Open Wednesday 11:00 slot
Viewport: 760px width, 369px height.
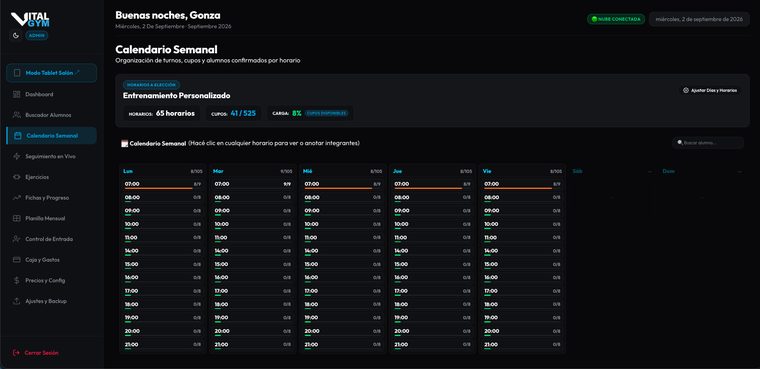tap(342, 239)
